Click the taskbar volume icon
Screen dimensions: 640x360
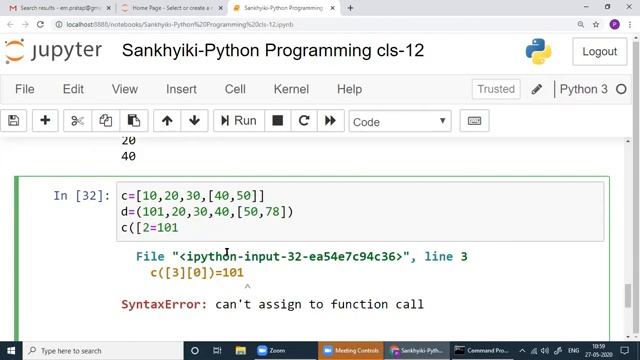click(x=545, y=351)
